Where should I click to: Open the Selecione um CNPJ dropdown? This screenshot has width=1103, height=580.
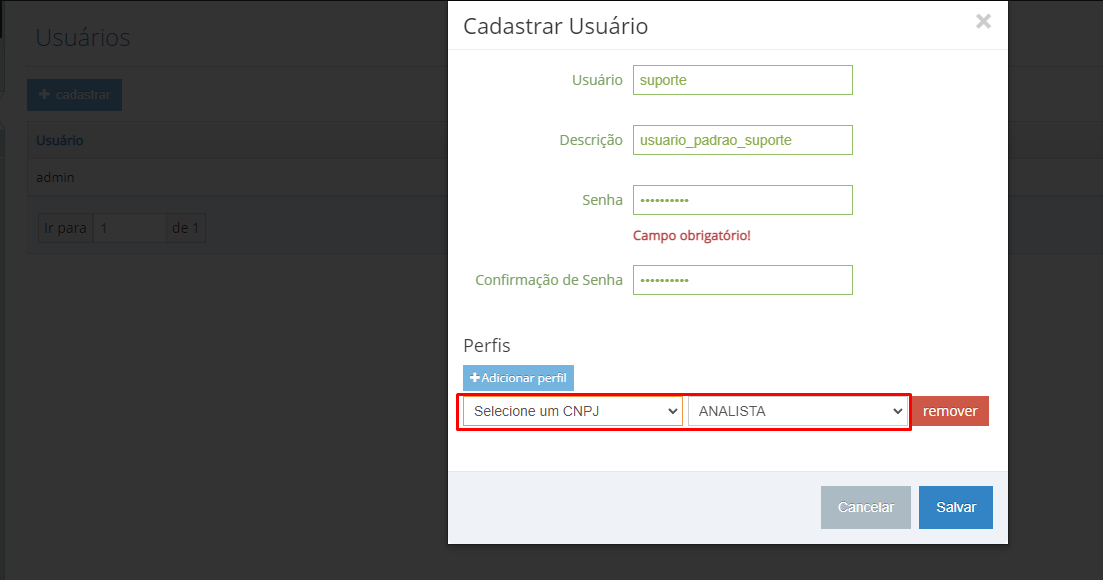[573, 411]
